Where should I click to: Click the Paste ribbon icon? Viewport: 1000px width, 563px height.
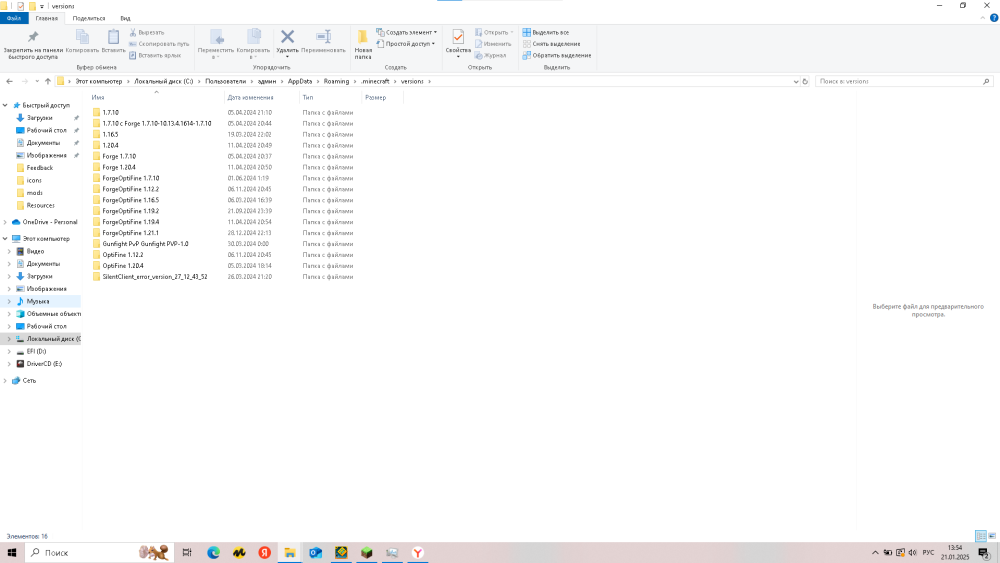(114, 41)
